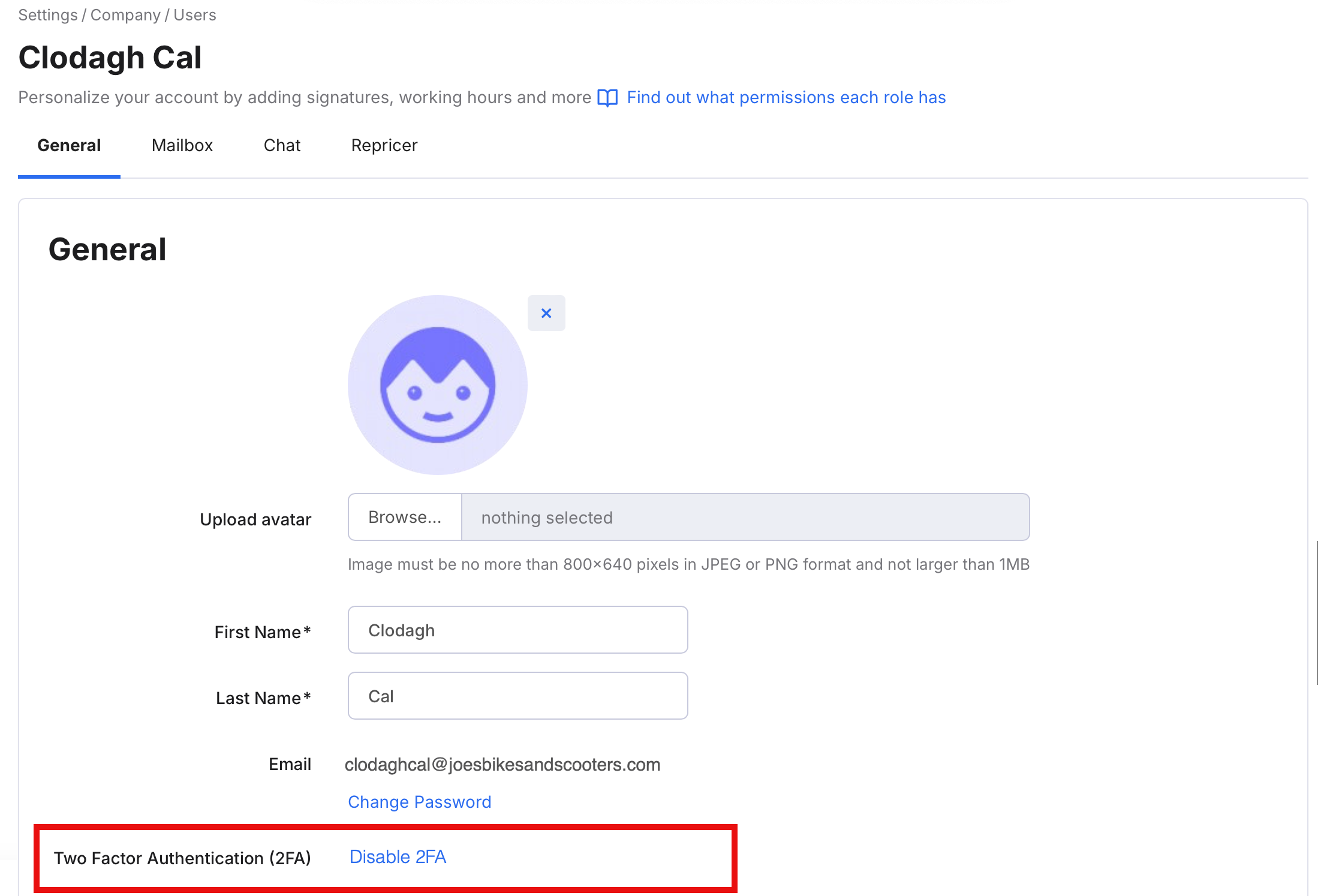Open the Change Password link
Screen dimensions: 1318x896
[420, 802]
